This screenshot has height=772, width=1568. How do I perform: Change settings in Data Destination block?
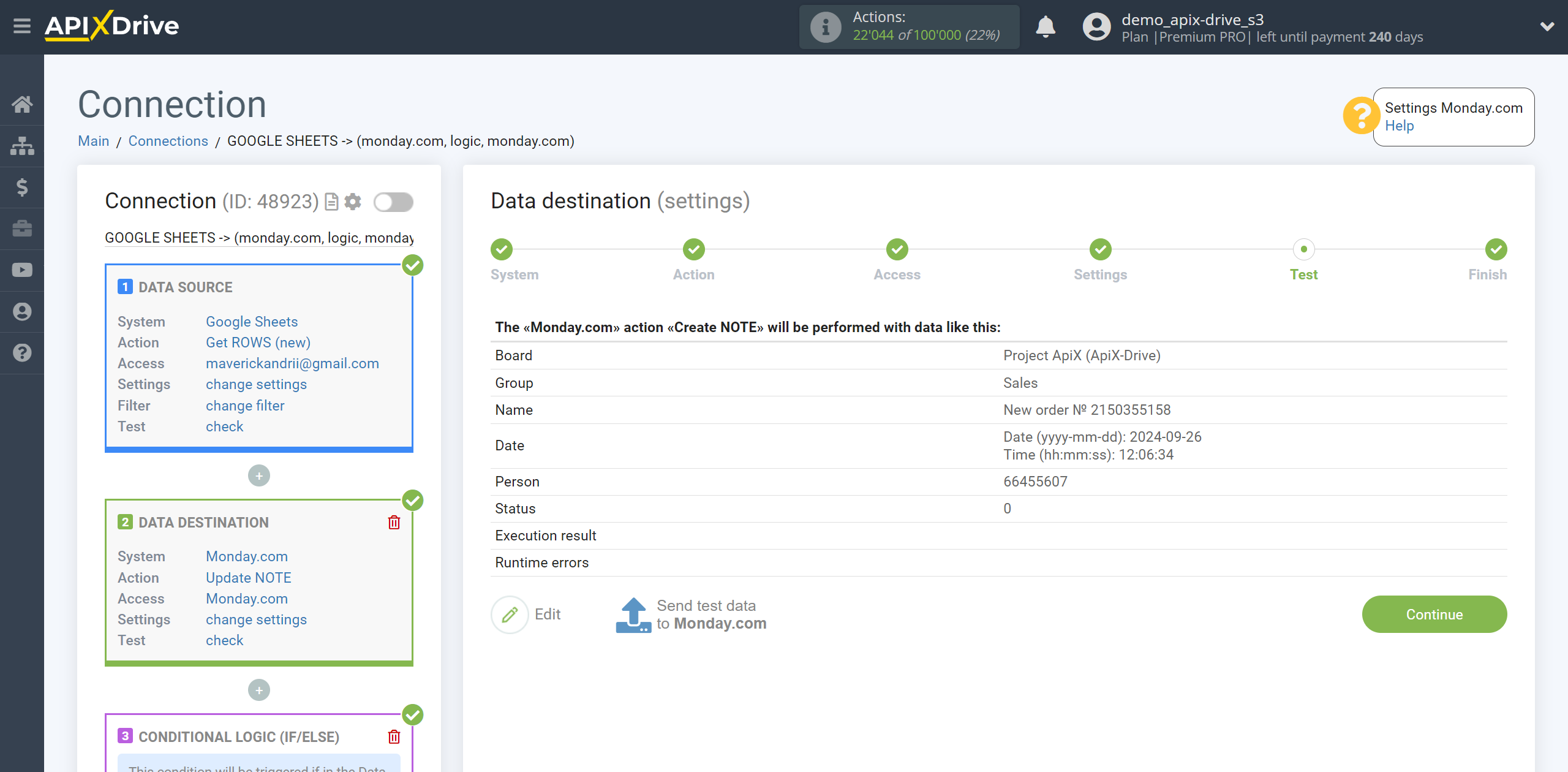pyautogui.click(x=256, y=619)
